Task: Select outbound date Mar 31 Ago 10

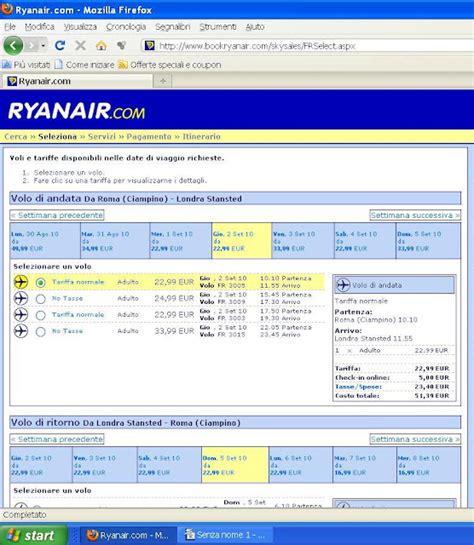Action: pyautogui.click(x=115, y=241)
